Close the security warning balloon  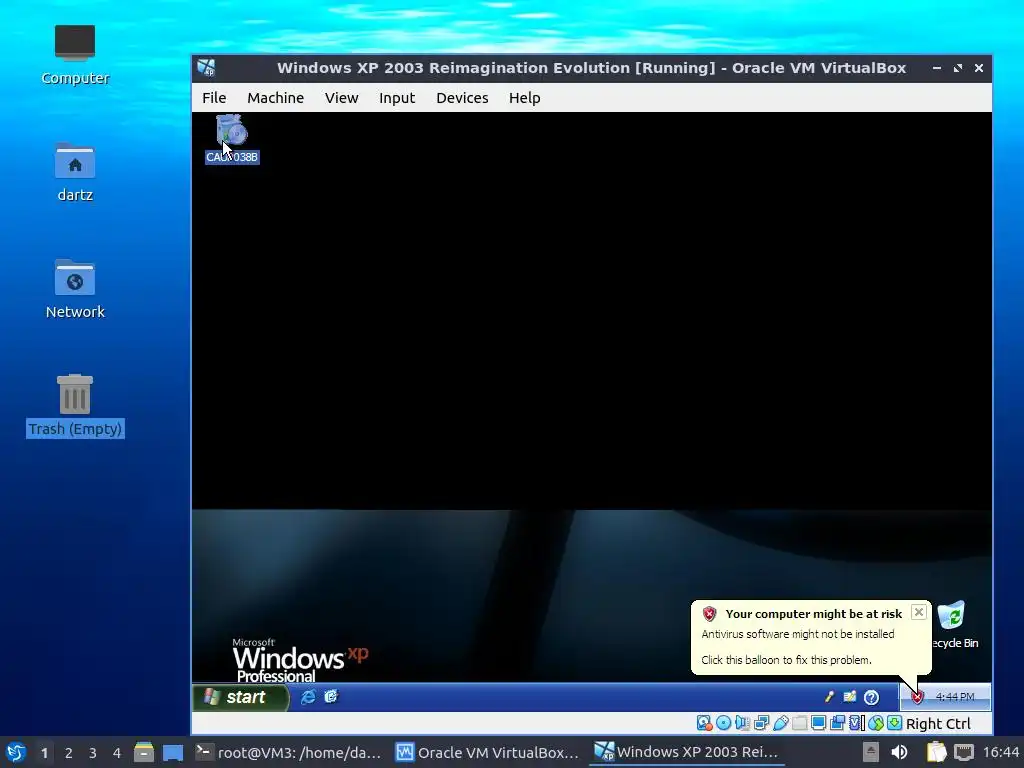click(918, 612)
